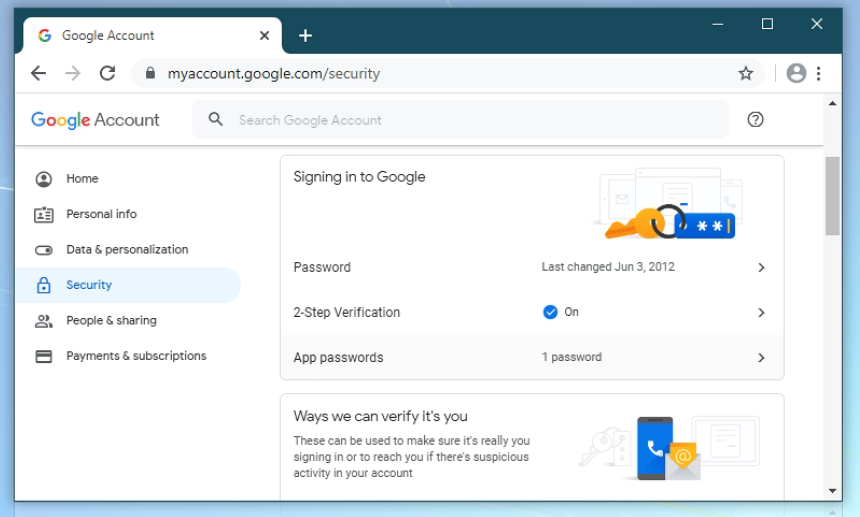
Task: Expand the App passwords row chevron
Action: (761, 358)
